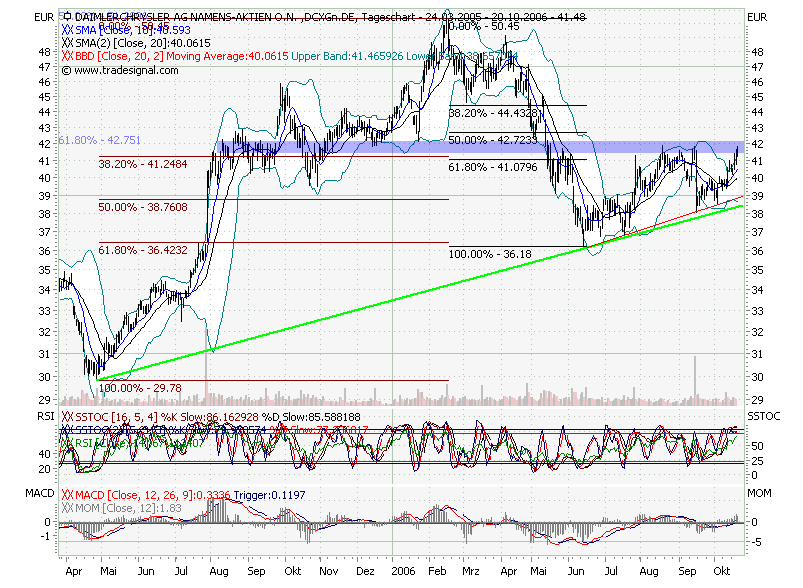Click the SSTOC [16, 5, 4] legend icon
The height and width of the screenshot is (588, 803).
(66, 414)
